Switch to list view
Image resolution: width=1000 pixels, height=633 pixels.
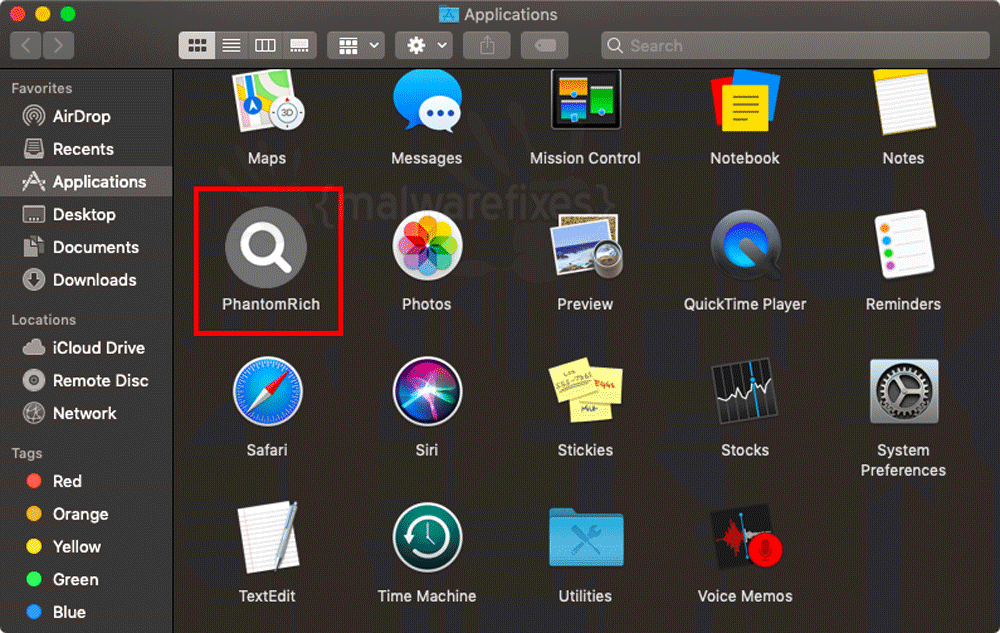pos(232,45)
